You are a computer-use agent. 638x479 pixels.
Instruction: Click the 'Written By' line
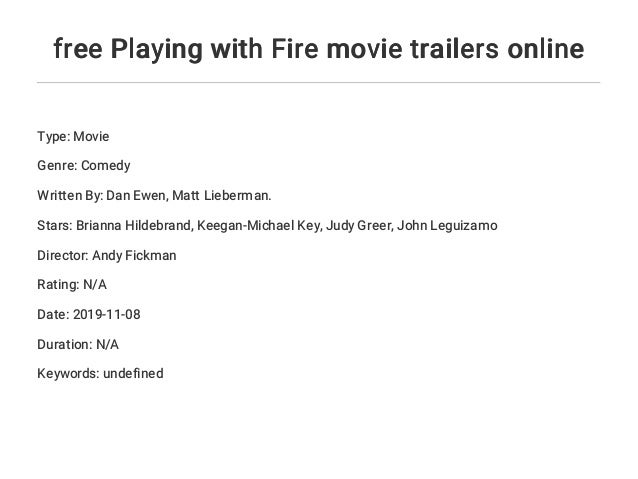pyautogui.click(x=154, y=196)
